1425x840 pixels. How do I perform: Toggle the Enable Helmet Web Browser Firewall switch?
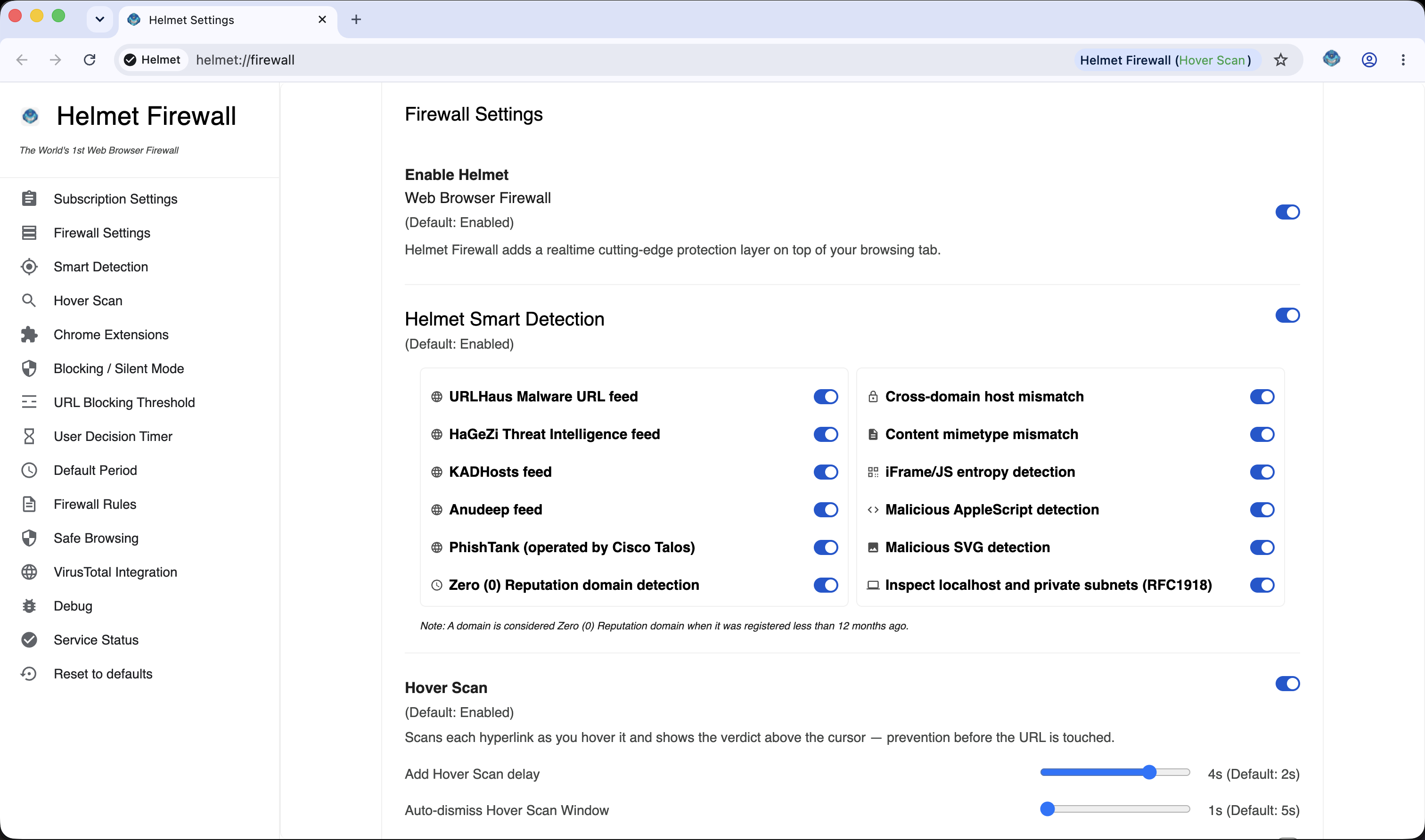(1287, 212)
